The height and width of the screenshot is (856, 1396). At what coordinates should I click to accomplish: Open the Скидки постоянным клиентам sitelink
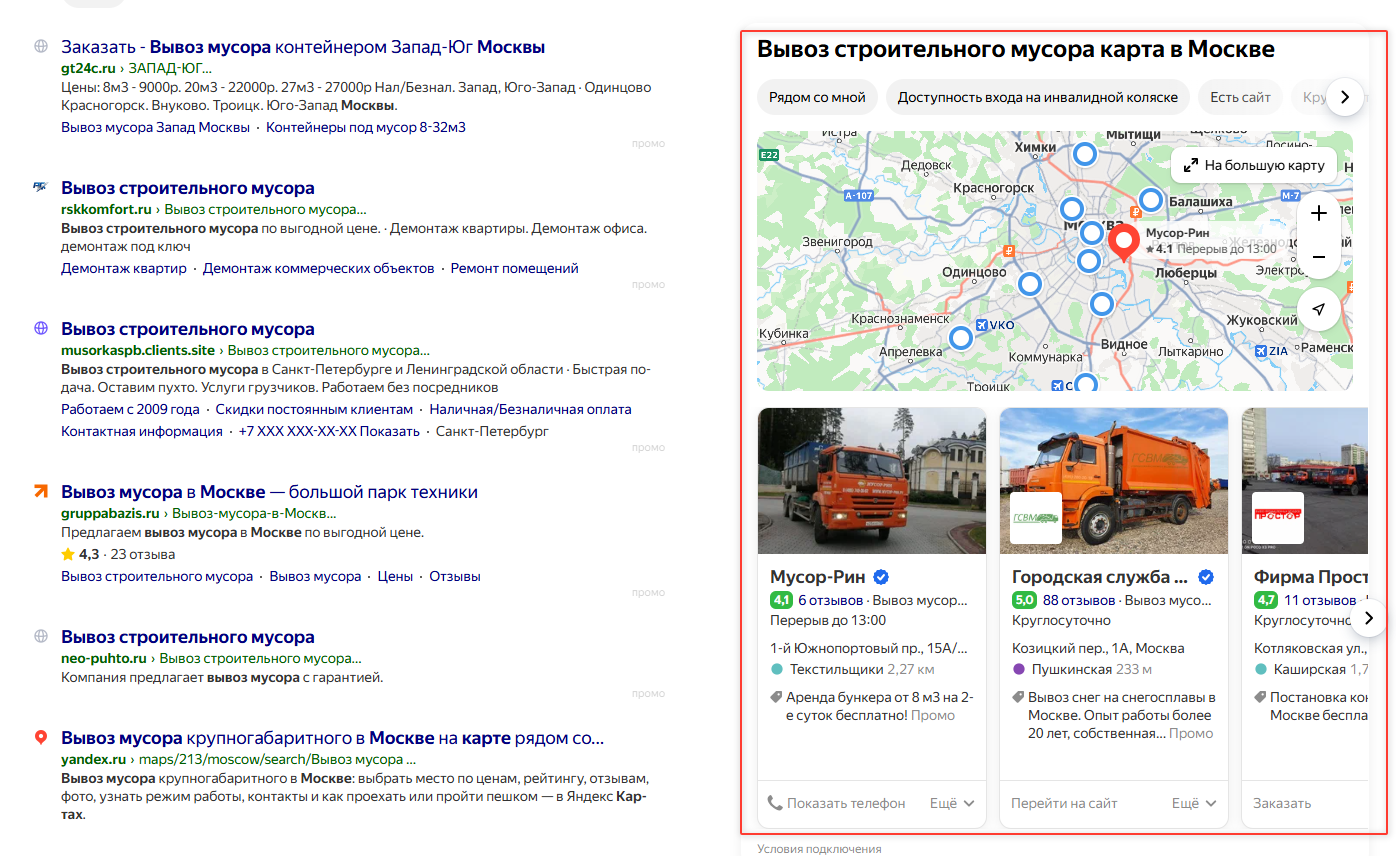[x=314, y=409]
